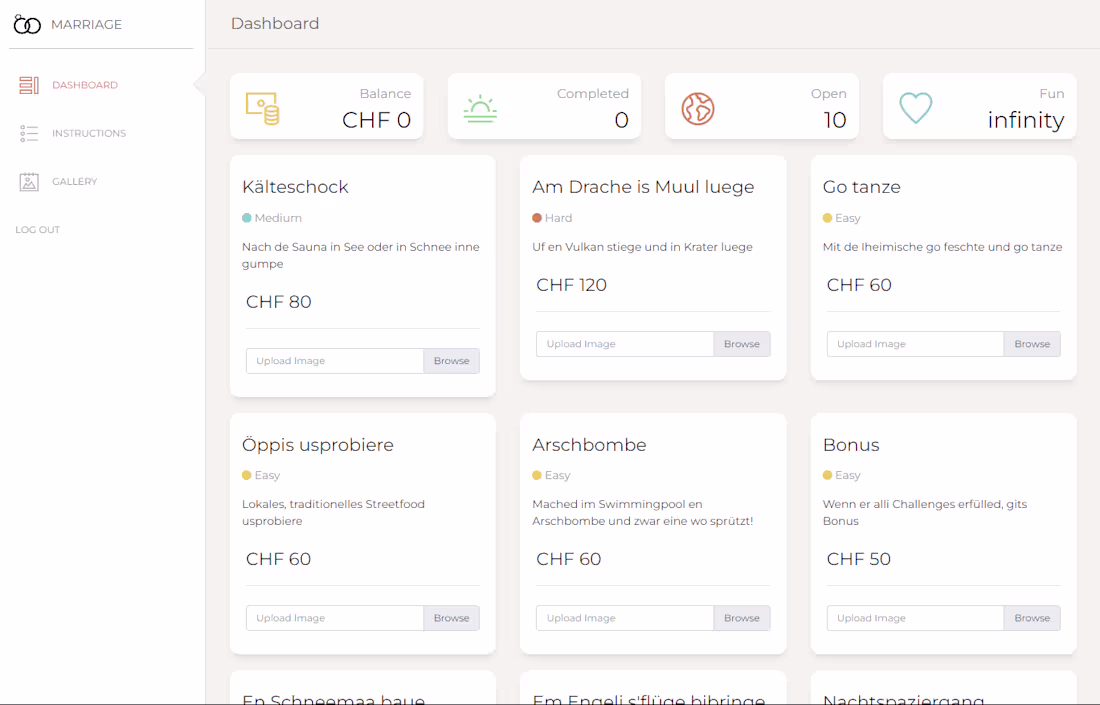Go to the Gallery page
Screen dimensions: 1100x705
75,181
